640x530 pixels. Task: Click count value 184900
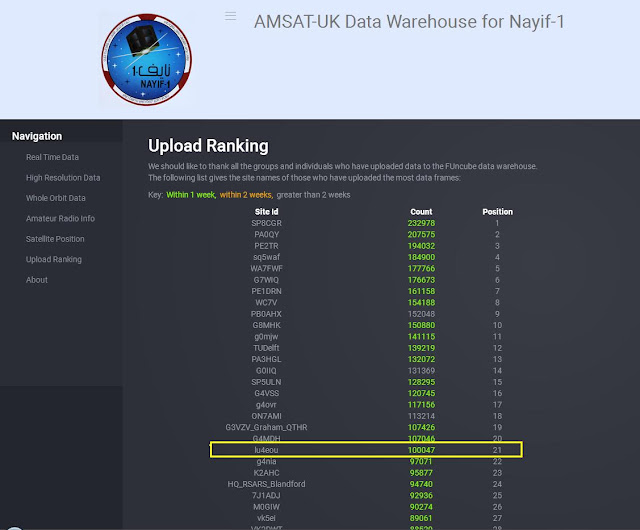[x=421, y=257]
